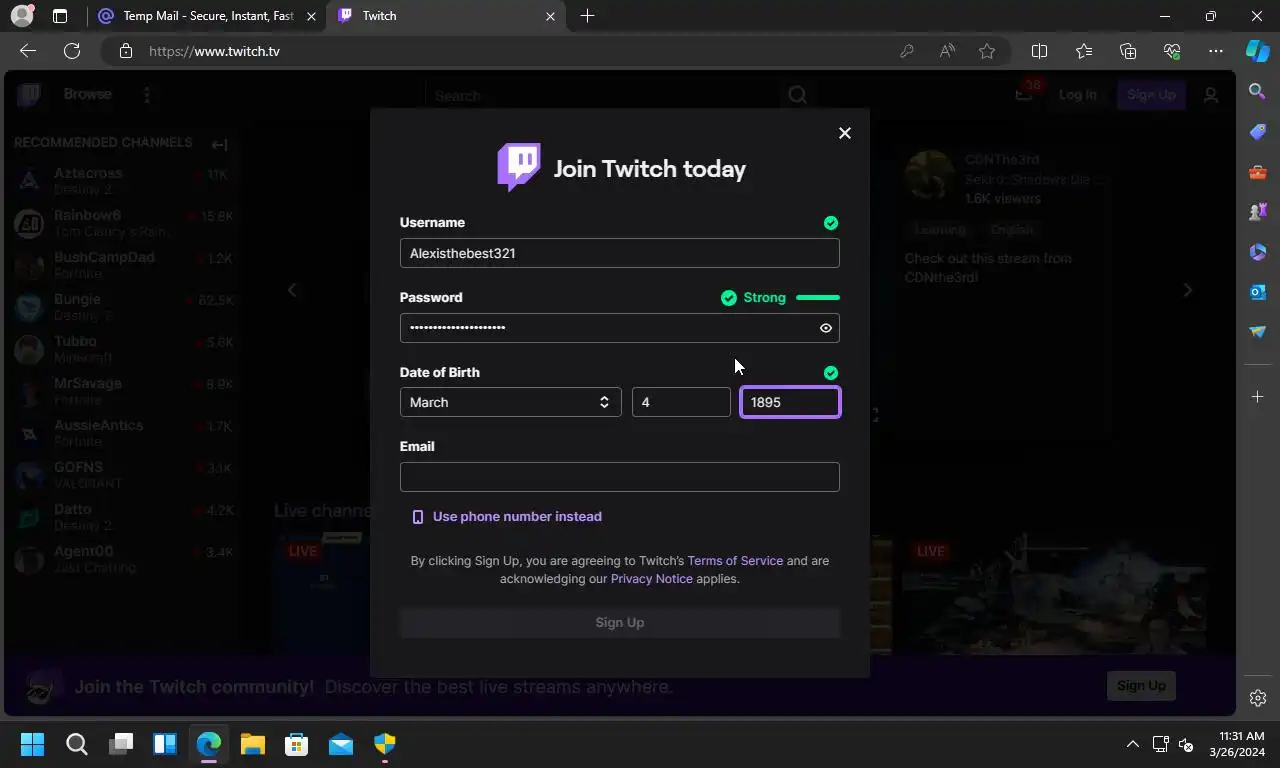
Task: Open Windows Start menu
Action: [32, 744]
